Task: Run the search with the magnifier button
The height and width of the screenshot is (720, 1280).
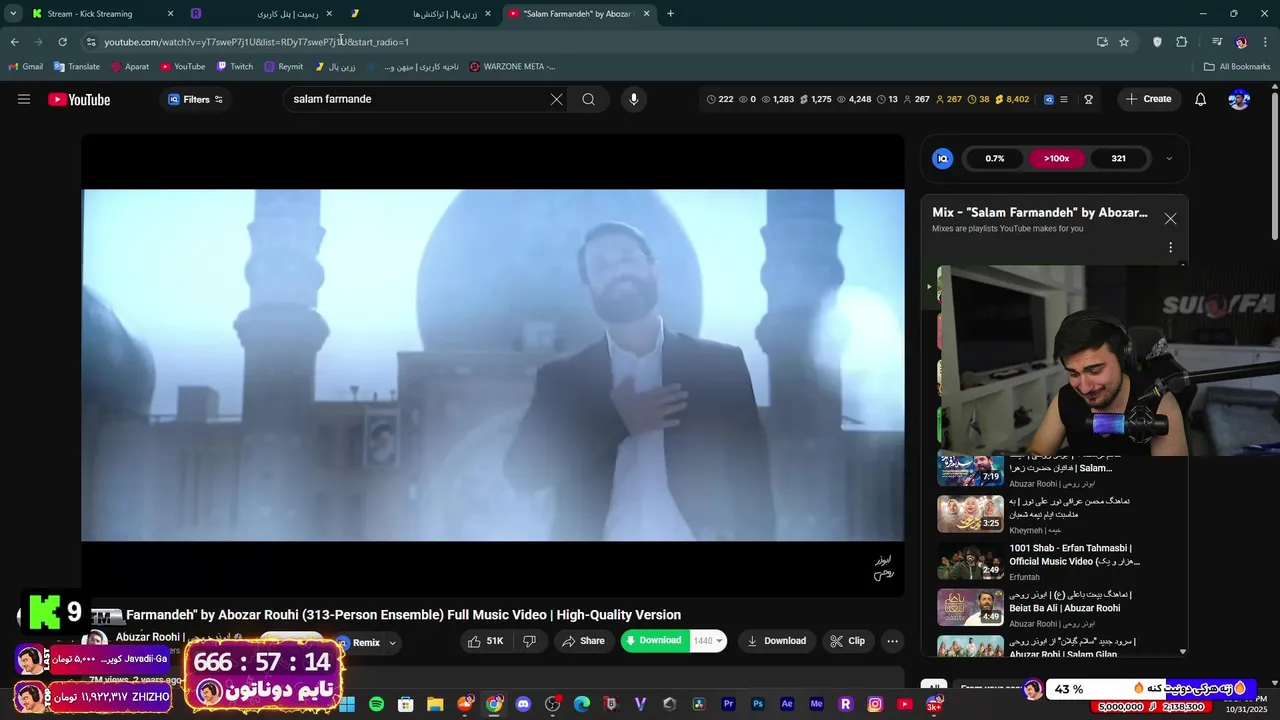Action: [x=589, y=99]
